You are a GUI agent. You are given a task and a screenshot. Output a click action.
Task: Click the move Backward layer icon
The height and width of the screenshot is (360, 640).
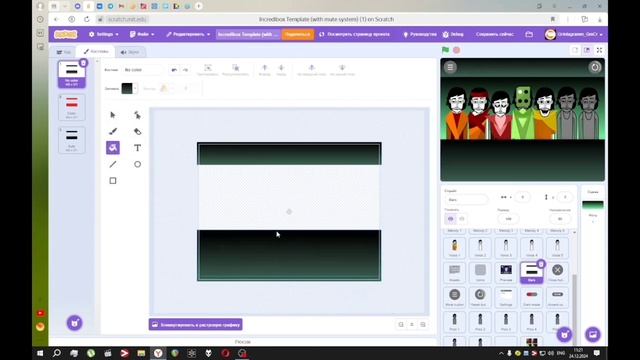click(281, 69)
